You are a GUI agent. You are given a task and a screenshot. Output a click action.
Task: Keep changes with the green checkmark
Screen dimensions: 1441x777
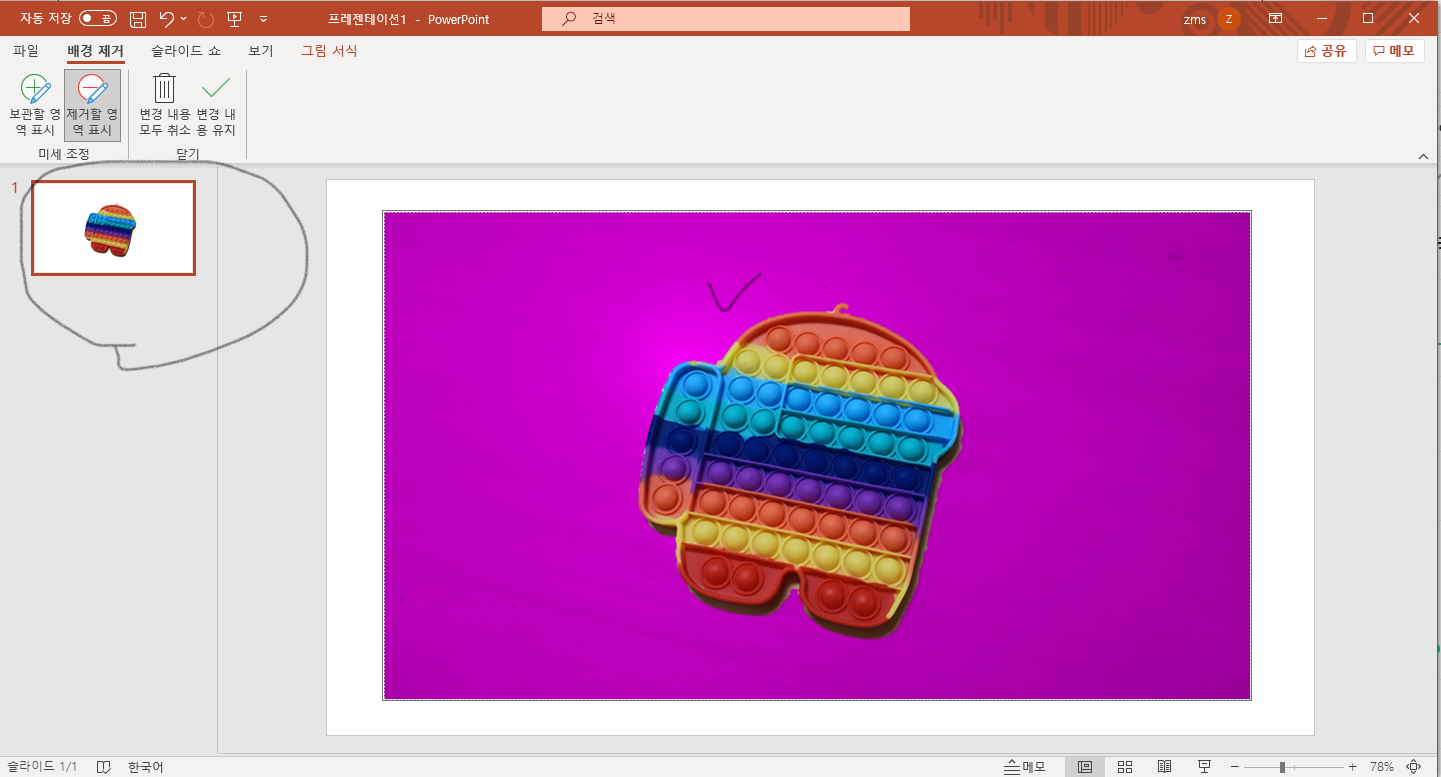coord(216,105)
